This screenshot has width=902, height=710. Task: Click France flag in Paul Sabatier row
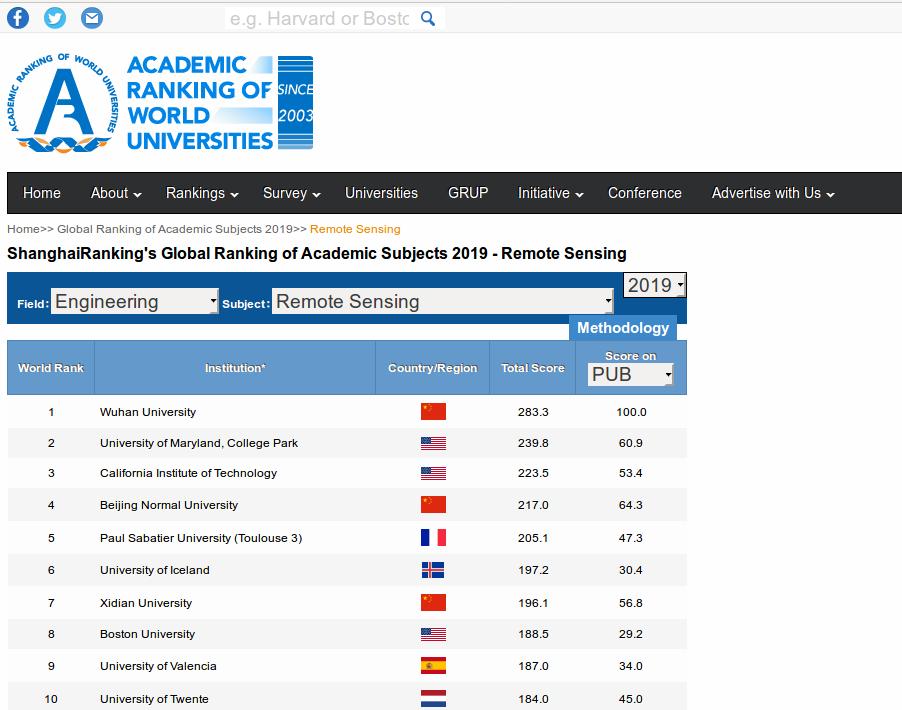pyautogui.click(x=433, y=537)
